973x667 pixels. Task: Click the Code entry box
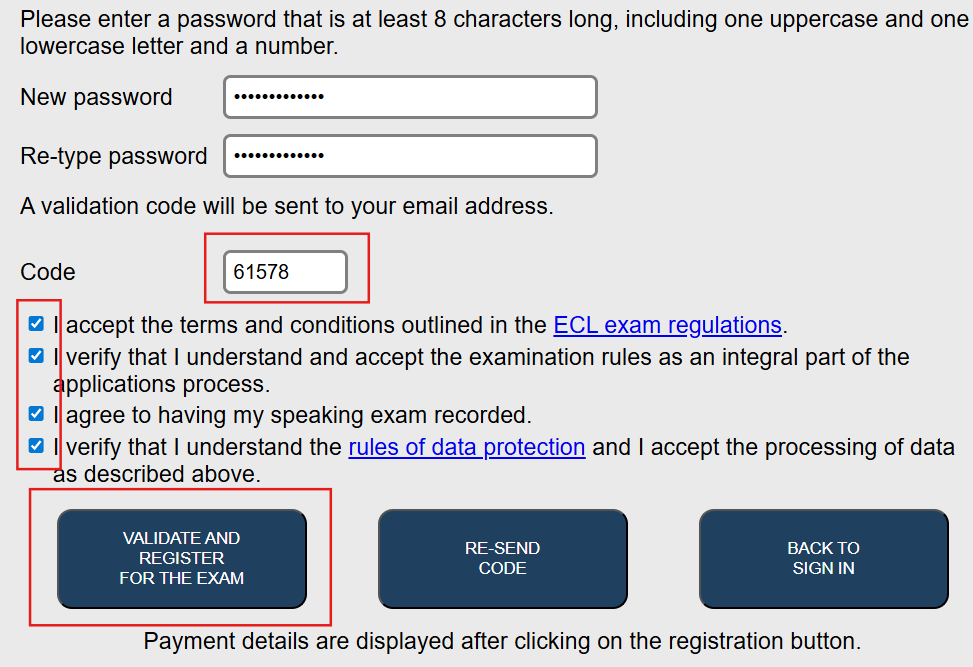285,272
